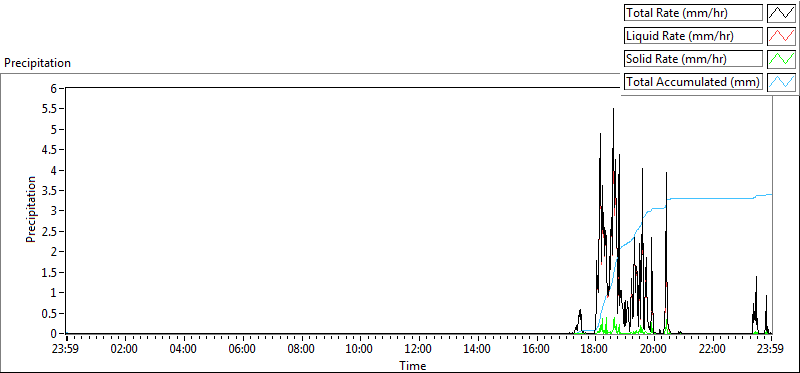Click the 22:00 time axis label
This screenshot has height=373, width=800.
click(712, 350)
